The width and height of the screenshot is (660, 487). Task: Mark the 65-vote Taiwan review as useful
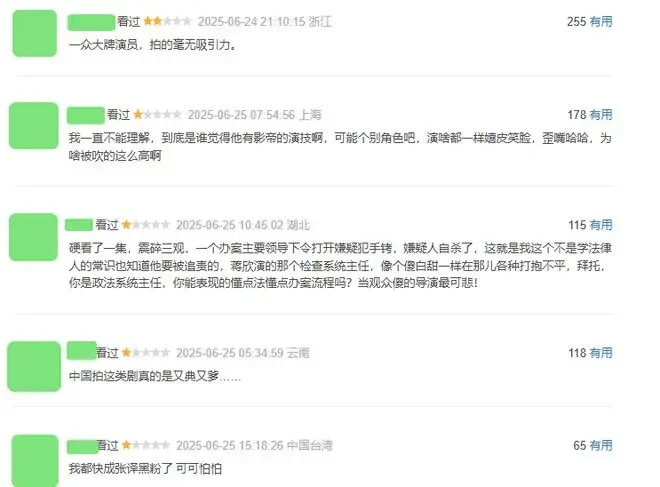601,445
